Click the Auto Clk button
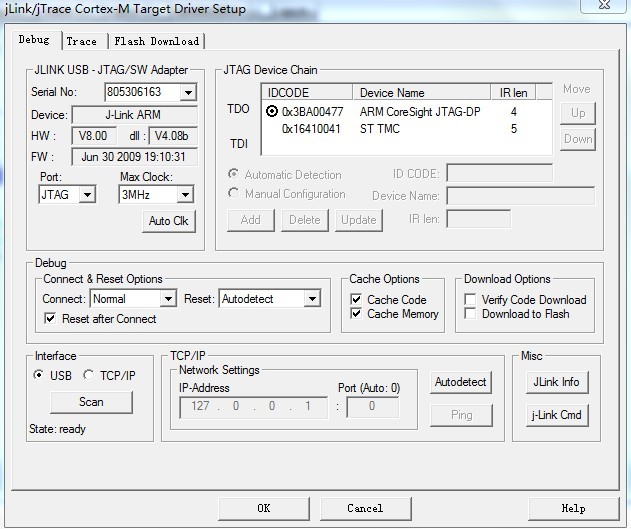Image resolution: width=631 pixels, height=529 pixels. point(169,221)
